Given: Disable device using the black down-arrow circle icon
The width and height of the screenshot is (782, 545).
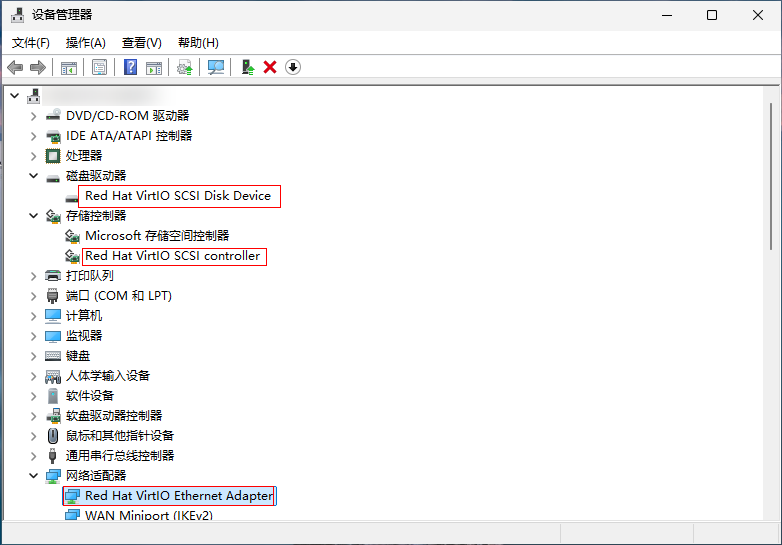Looking at the screenshot, I should pos(293,67).
